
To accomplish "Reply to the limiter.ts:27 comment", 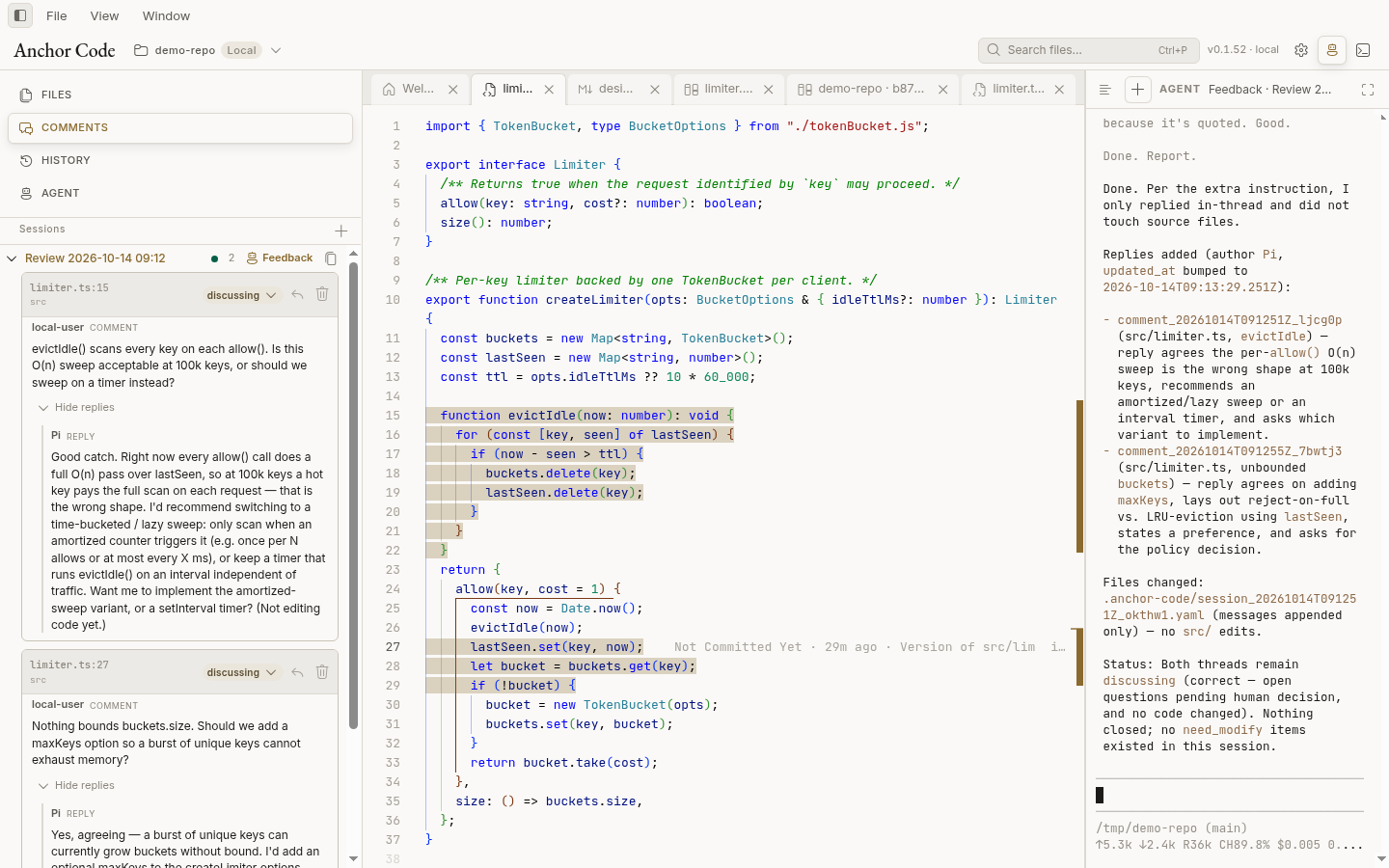I will [297, 672].
